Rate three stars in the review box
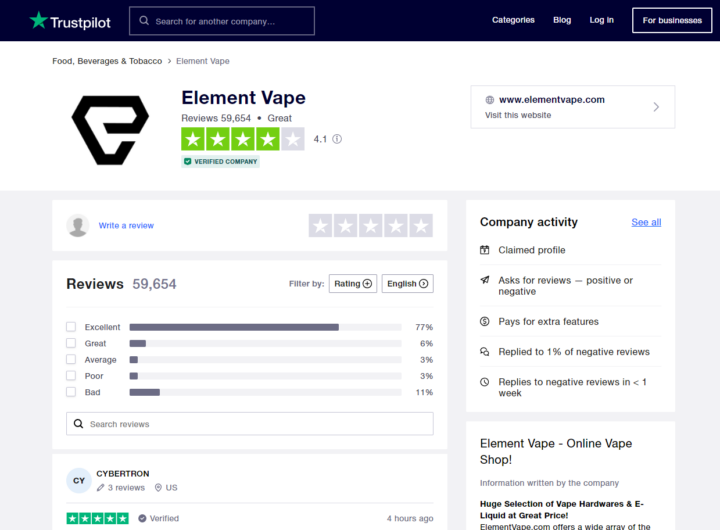 (371, 226)
